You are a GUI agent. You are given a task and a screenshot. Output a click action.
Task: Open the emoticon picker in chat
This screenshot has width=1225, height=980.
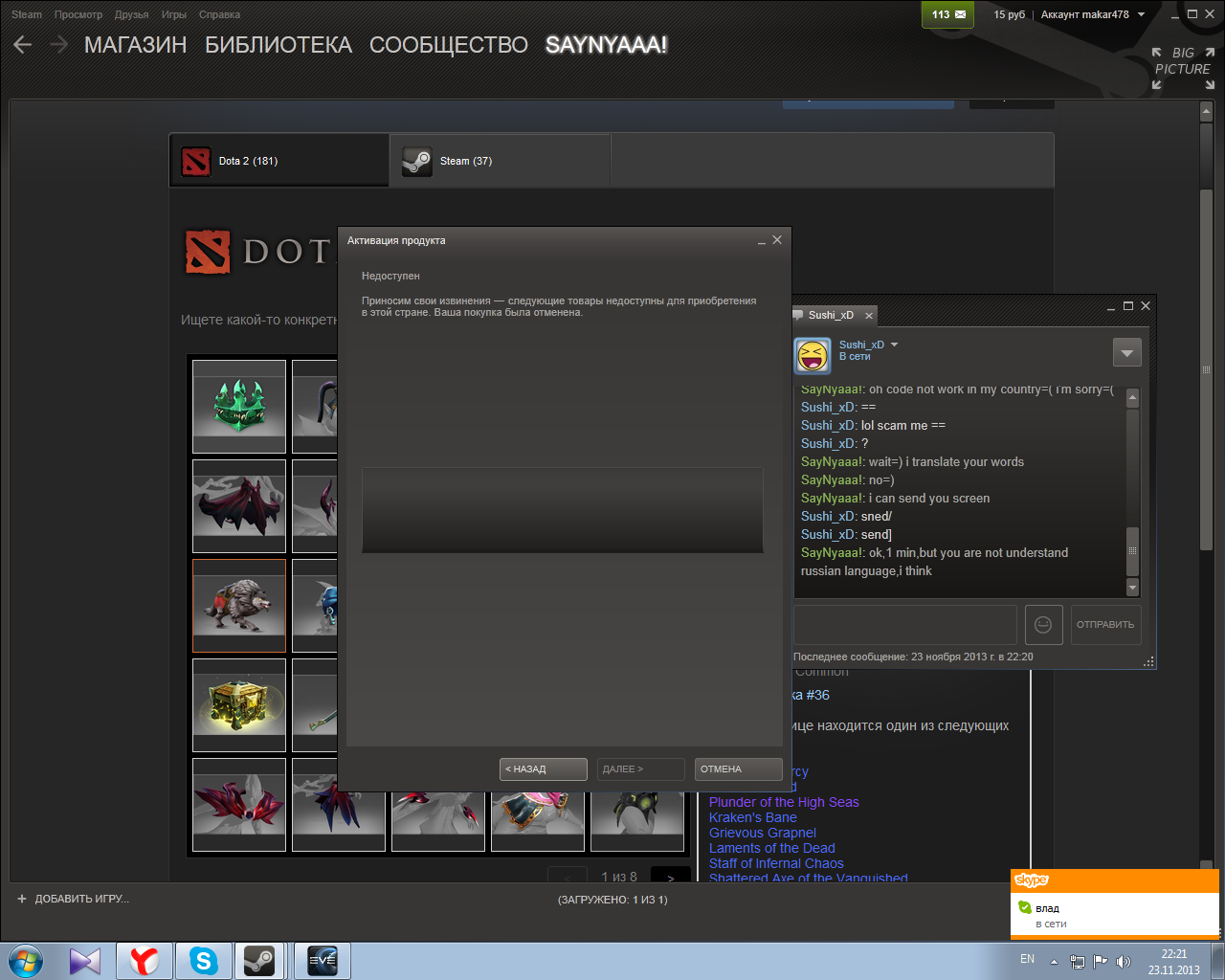[1043, 625]
